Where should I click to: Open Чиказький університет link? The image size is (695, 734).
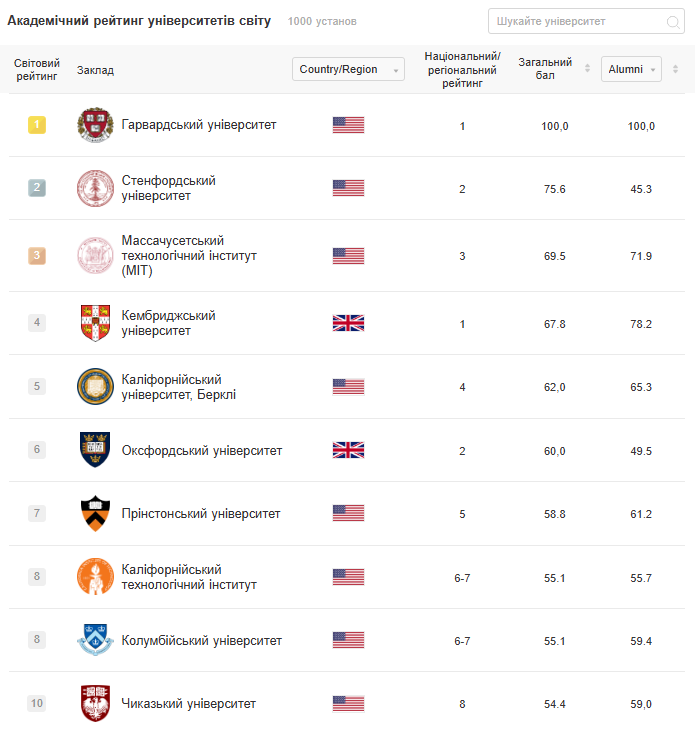(x=188, y=704)
